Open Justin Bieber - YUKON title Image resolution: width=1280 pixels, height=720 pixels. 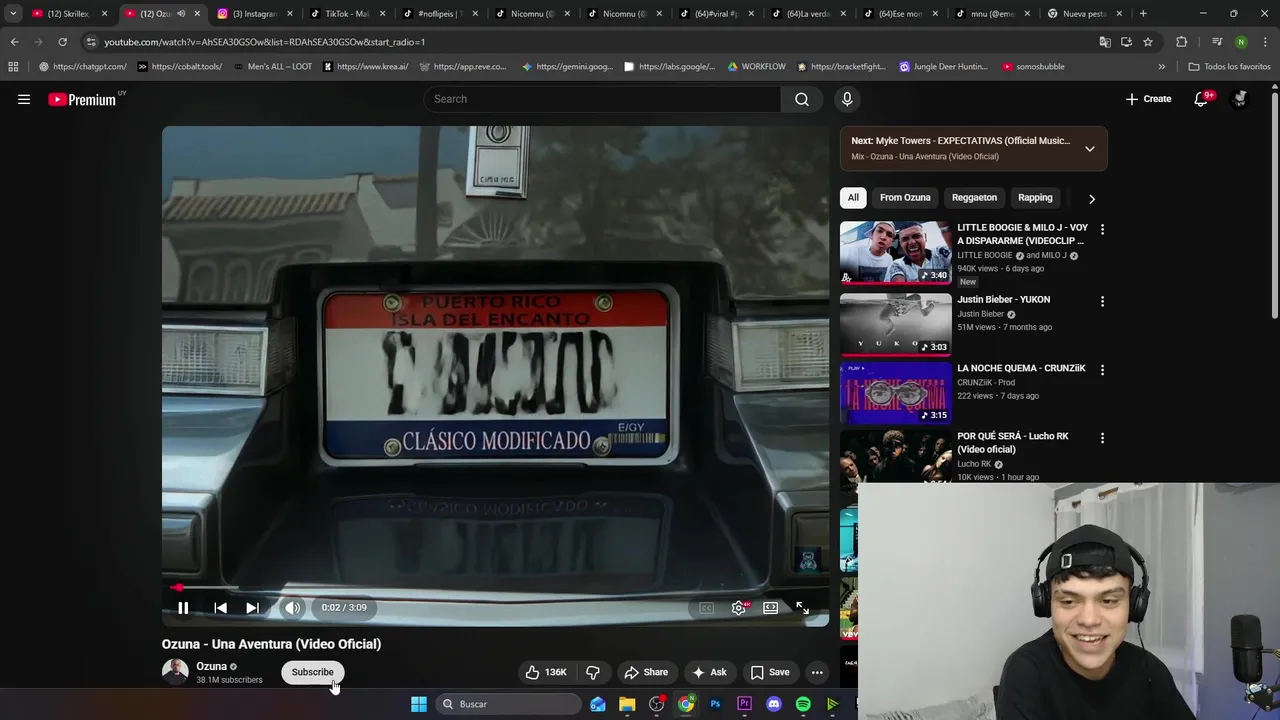click(x=1003, y=300)
